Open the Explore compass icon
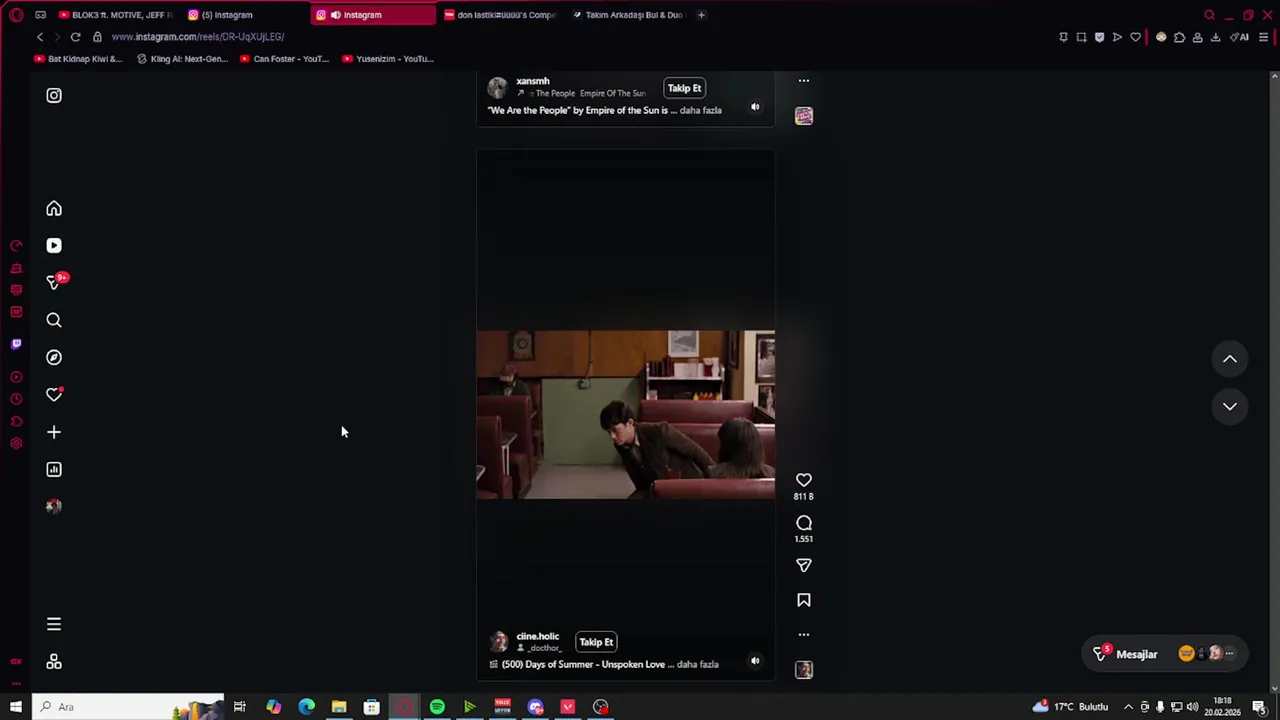This screenshot has width=1280, height=720. [x=54, y=358]
